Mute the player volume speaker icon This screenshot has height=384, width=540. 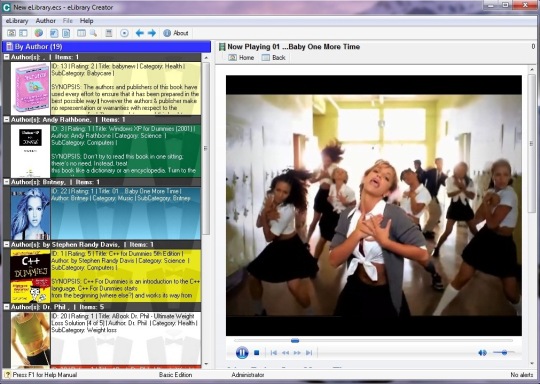482,353
